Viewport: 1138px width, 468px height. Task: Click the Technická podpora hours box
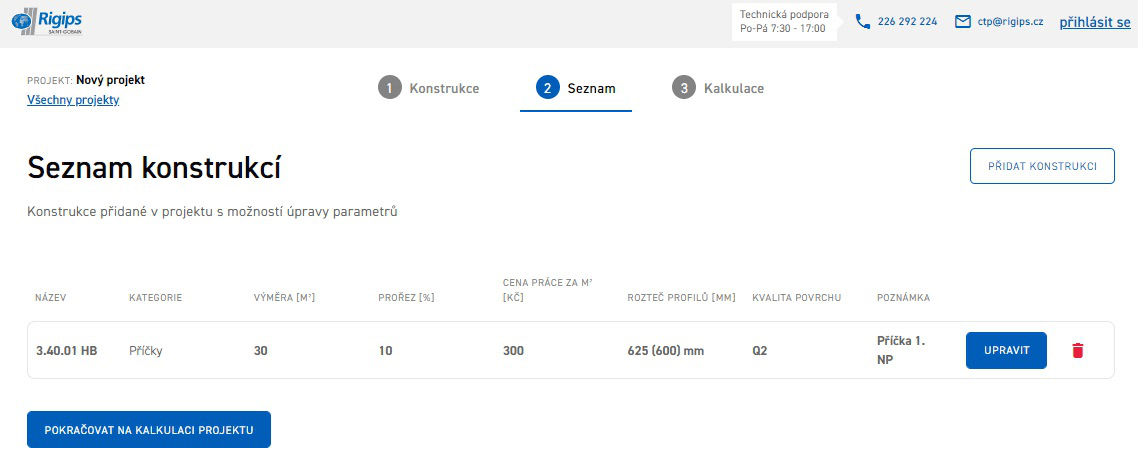[783, 22]
